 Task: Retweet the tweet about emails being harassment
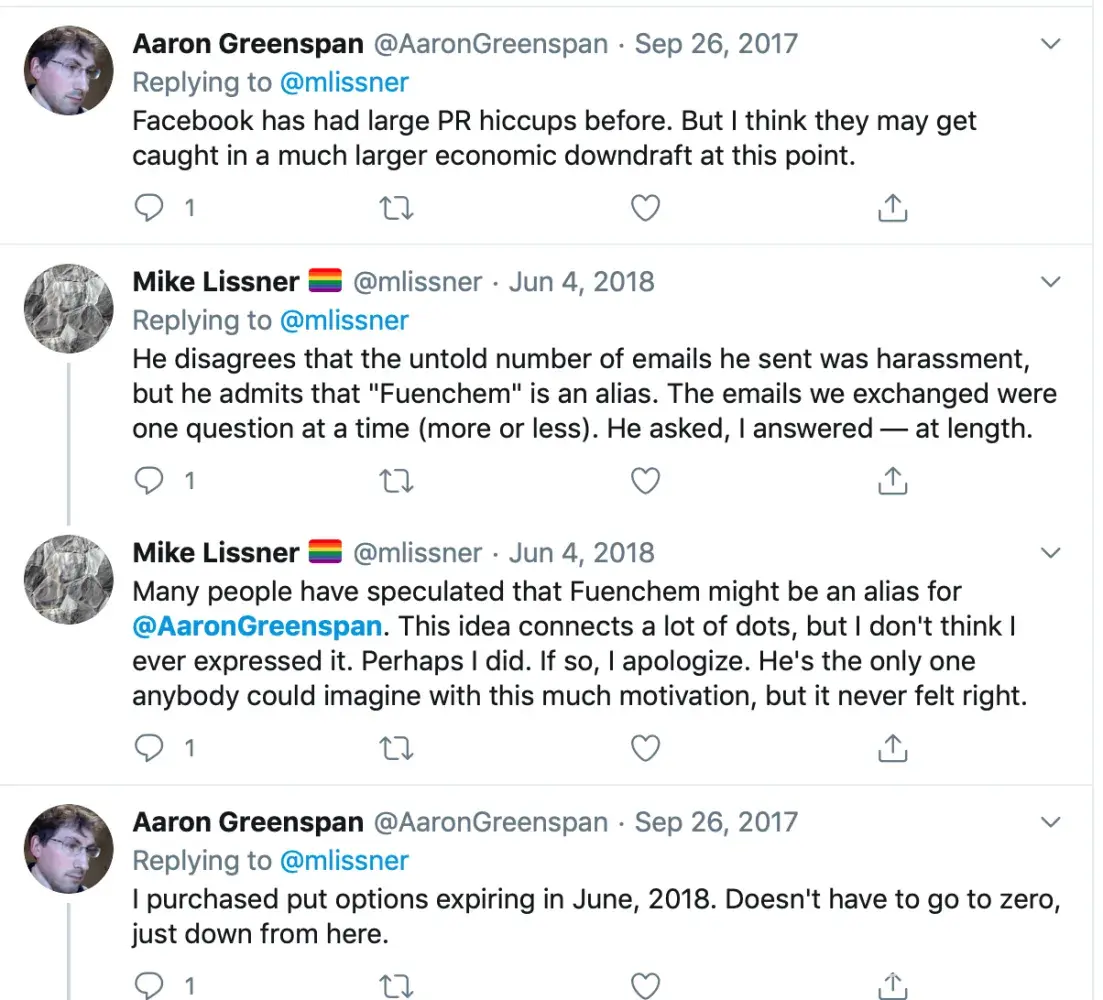pos(397,481)
